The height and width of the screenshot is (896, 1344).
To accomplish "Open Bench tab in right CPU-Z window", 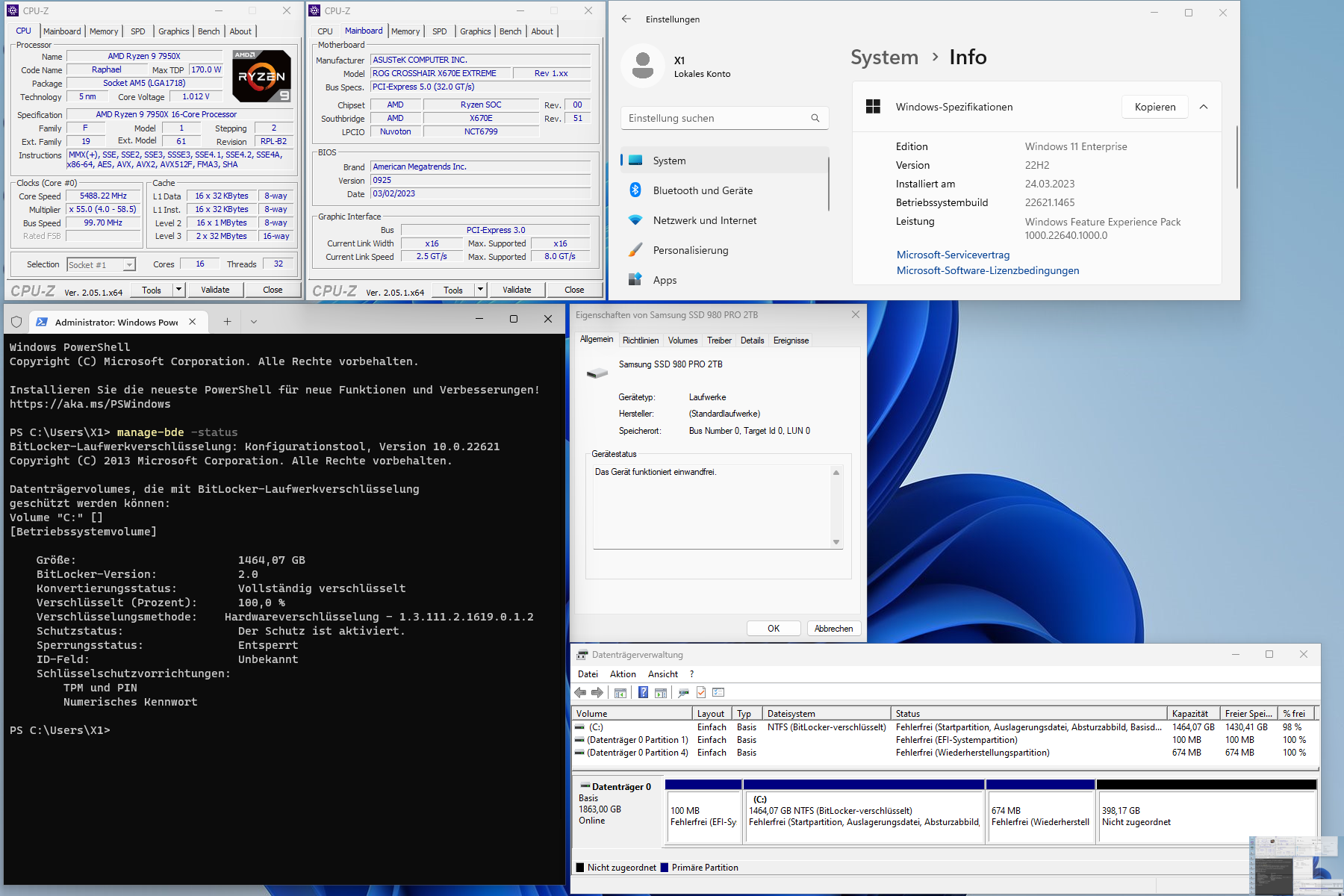I will (511, 31).
